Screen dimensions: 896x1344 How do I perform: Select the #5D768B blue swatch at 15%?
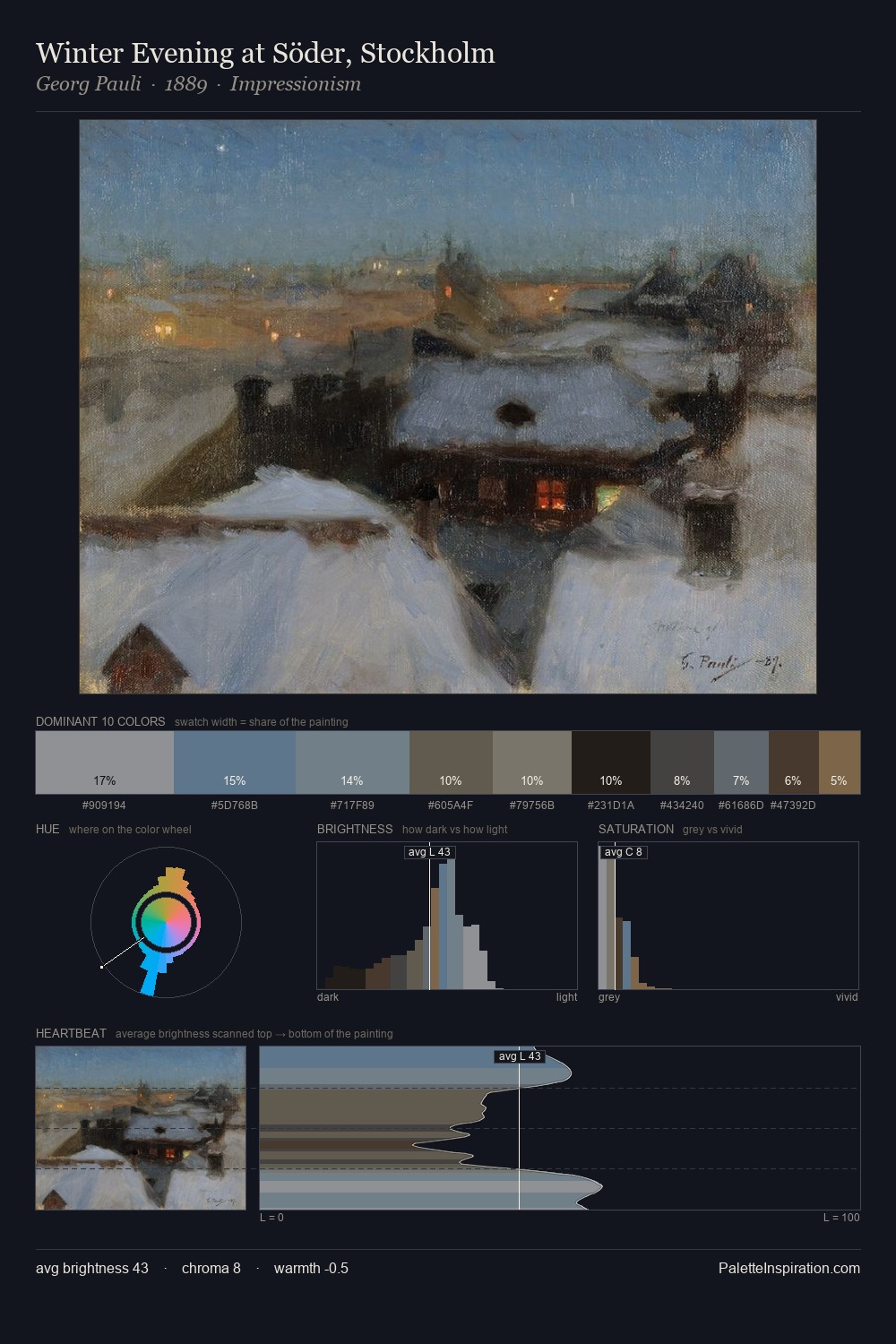coord(235,762)
